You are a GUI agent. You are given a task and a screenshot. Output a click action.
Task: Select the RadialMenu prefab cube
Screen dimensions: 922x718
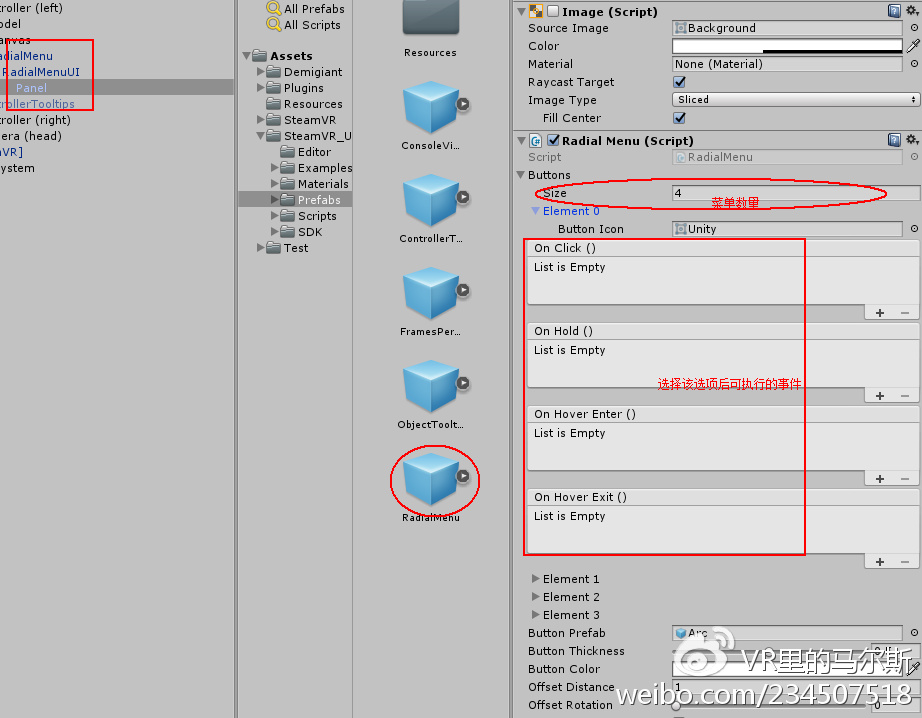point(430,479)
